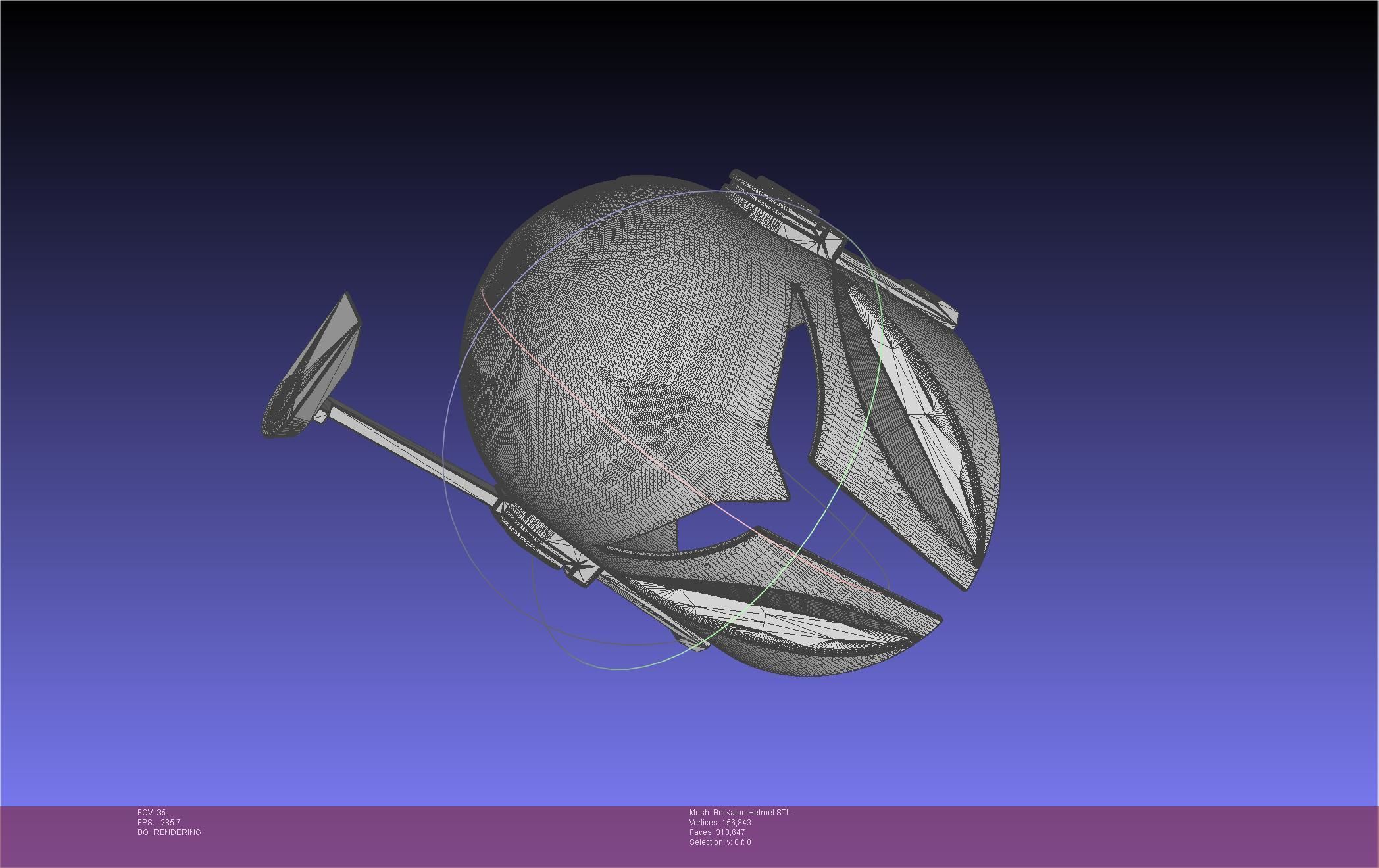Click the 'FOV: 35' status text

[x=151, y=813]
